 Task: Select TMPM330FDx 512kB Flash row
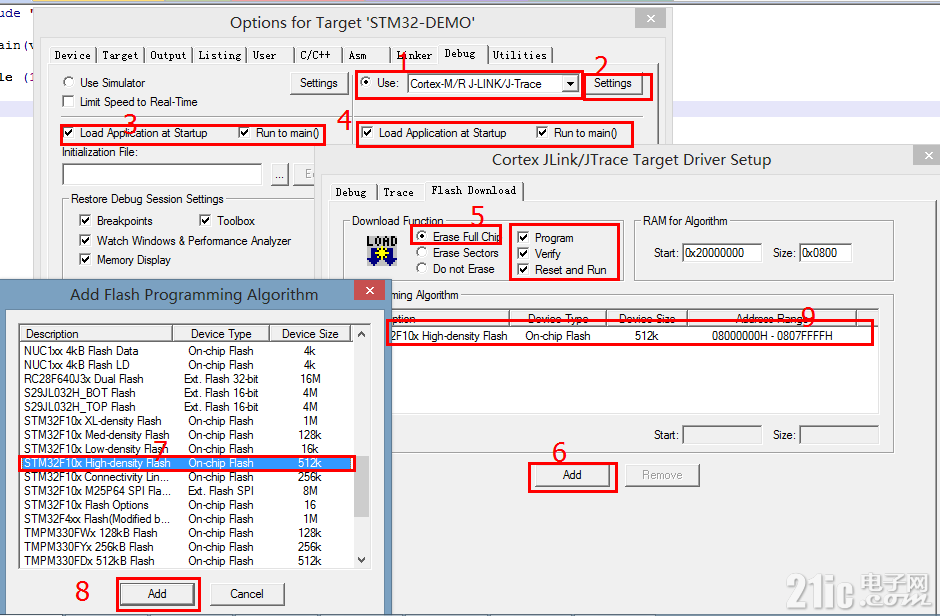(x=186, y=561)
